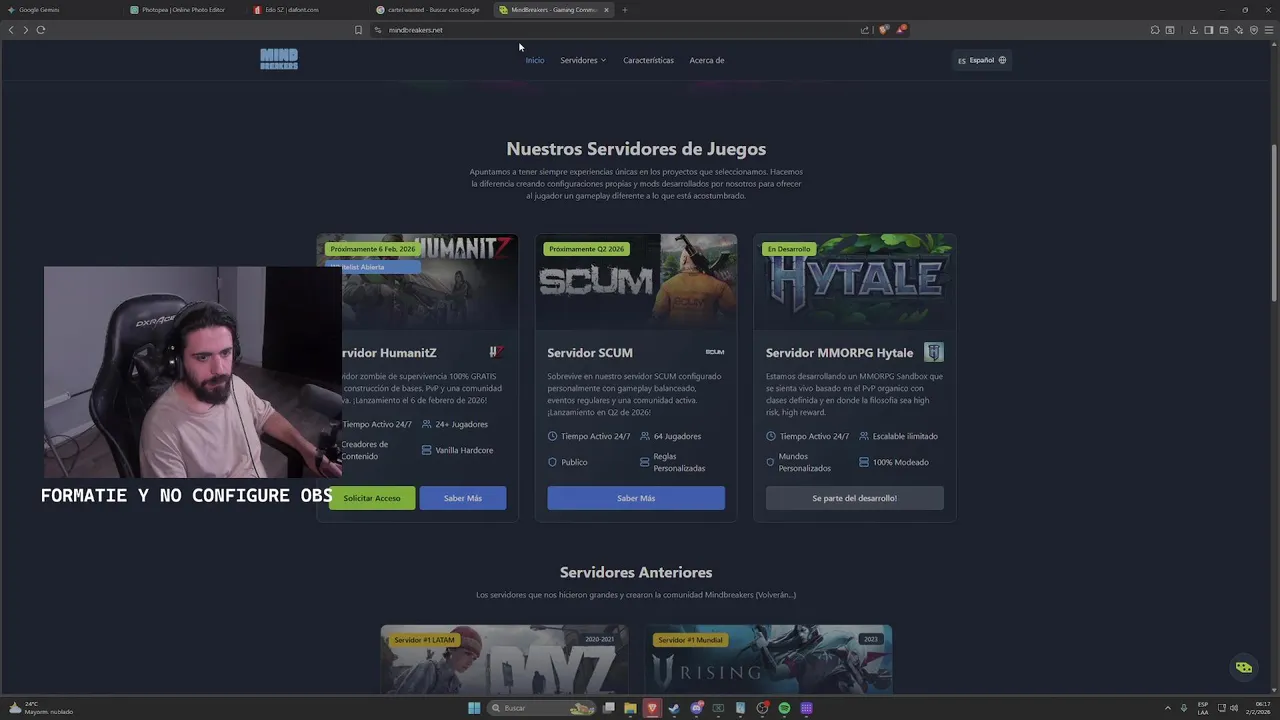Viewport: 1280px width, 720px height.
Task: Open Discord from taskbar
Action: [696, 708]
